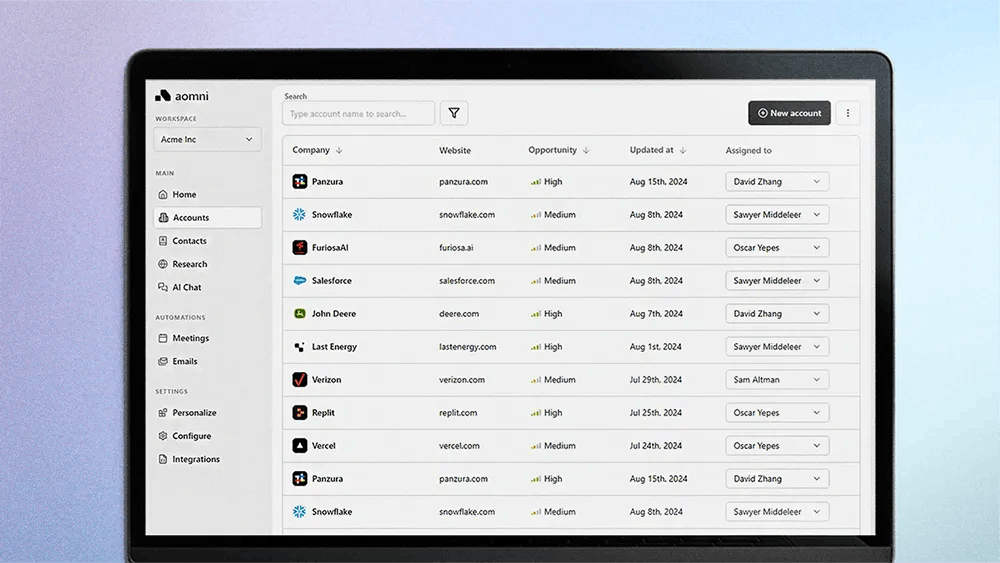Viewport: 1000px width, 563px height.
Task: Open the John Deere assignee dropdown
Action: click(x=777, y=314)
